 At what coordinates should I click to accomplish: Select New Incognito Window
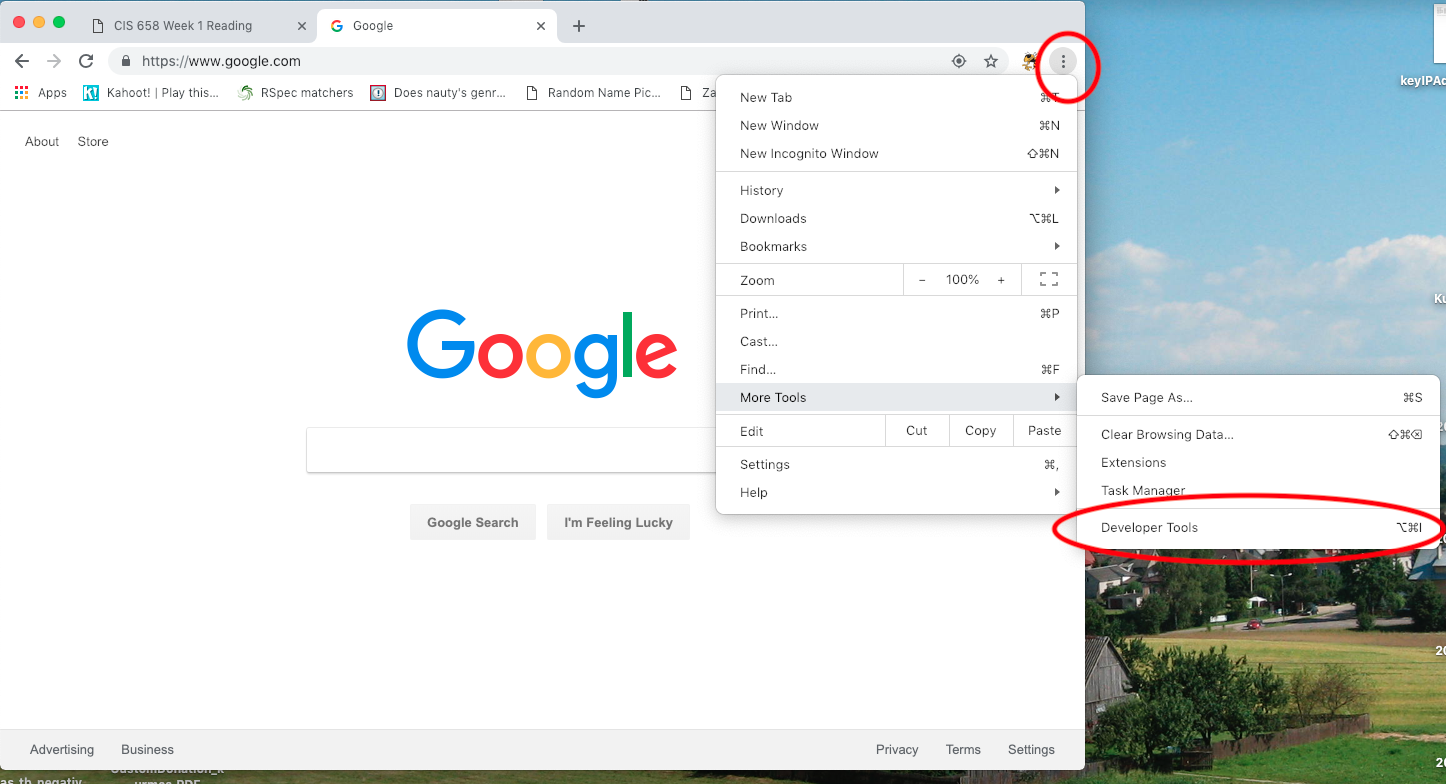click(897, 153)
